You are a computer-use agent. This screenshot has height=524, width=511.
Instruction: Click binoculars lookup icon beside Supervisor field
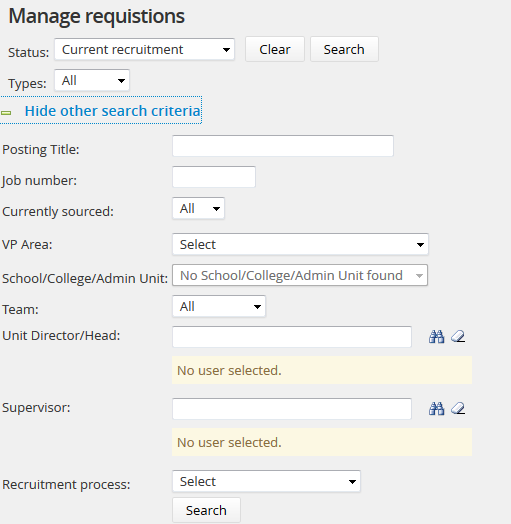tap(436, 408)
